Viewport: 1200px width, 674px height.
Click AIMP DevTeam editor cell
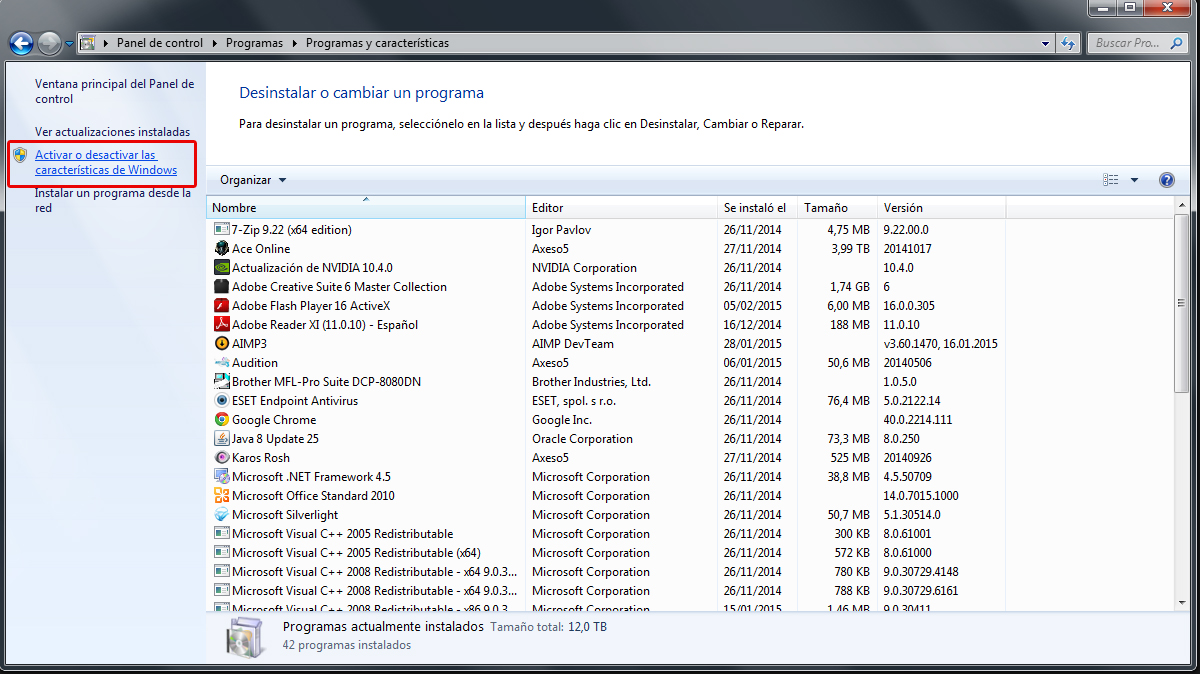pos(573,344)
